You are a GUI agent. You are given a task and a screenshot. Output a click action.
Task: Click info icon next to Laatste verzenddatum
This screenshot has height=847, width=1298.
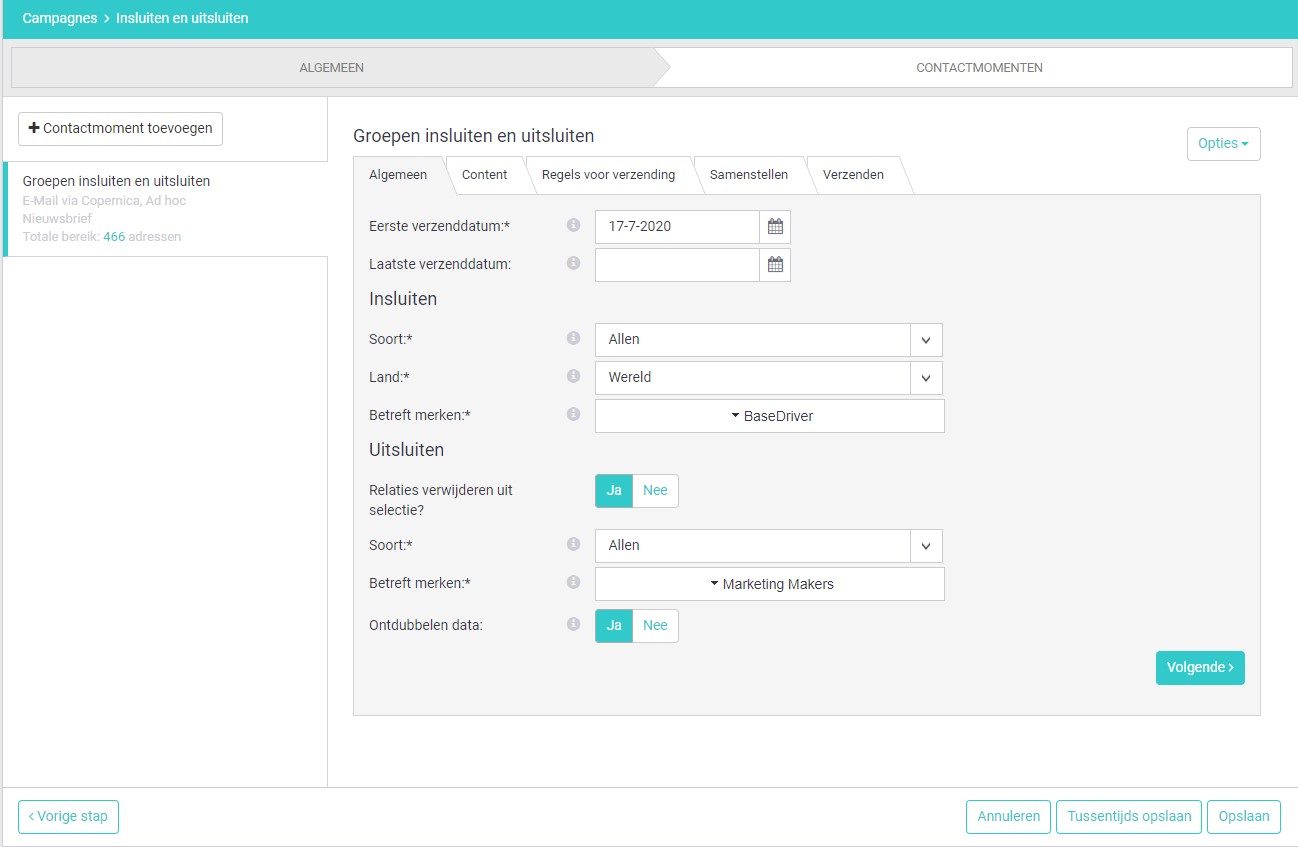point(573,263)
